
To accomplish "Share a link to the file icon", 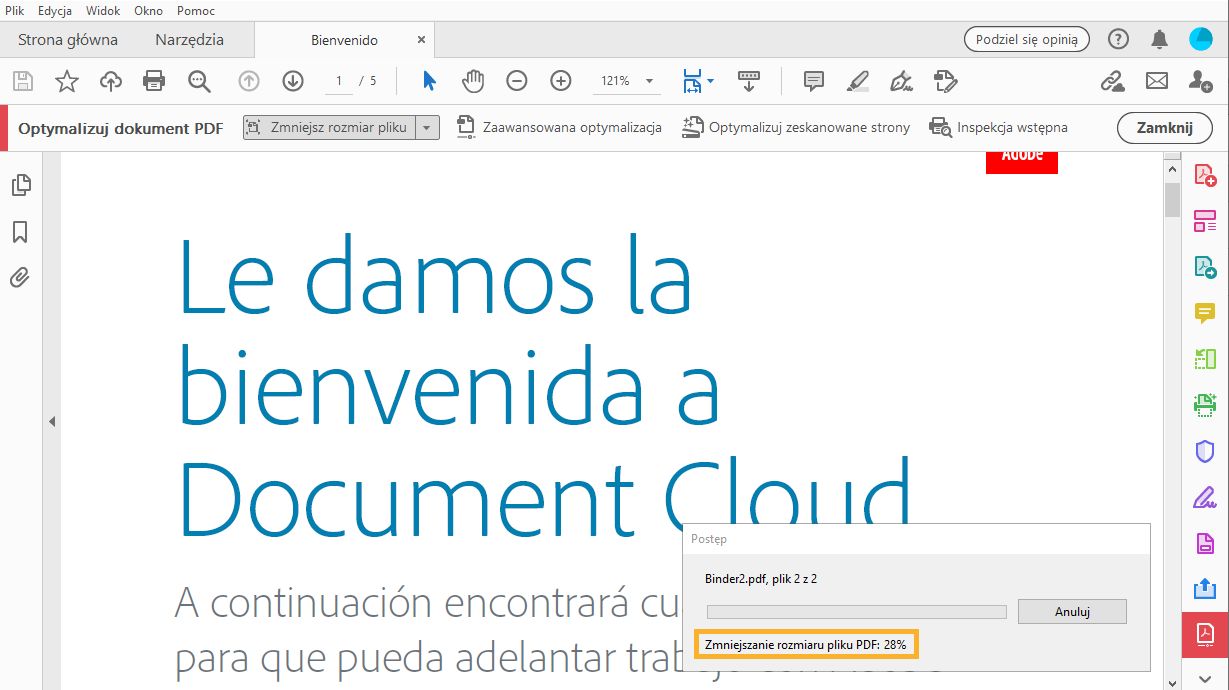I will point(1113,81).
